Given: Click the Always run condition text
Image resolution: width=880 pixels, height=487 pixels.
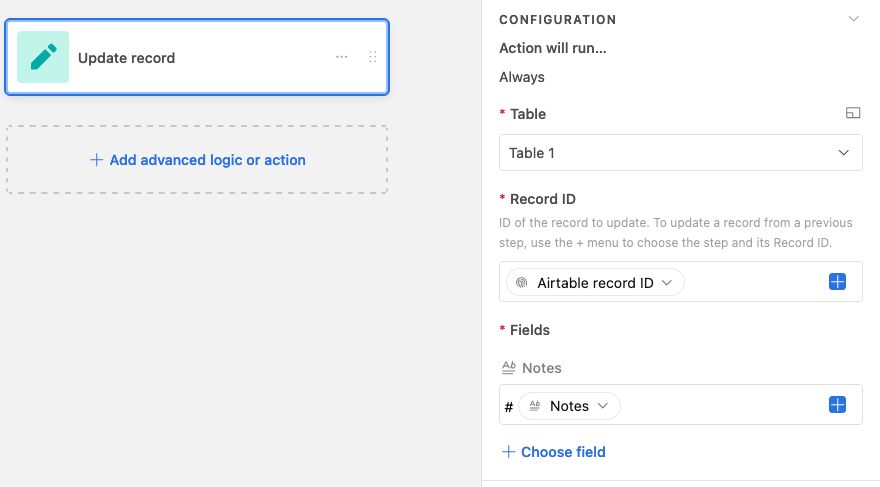Looking at the screenshot, I should (522, 77).
